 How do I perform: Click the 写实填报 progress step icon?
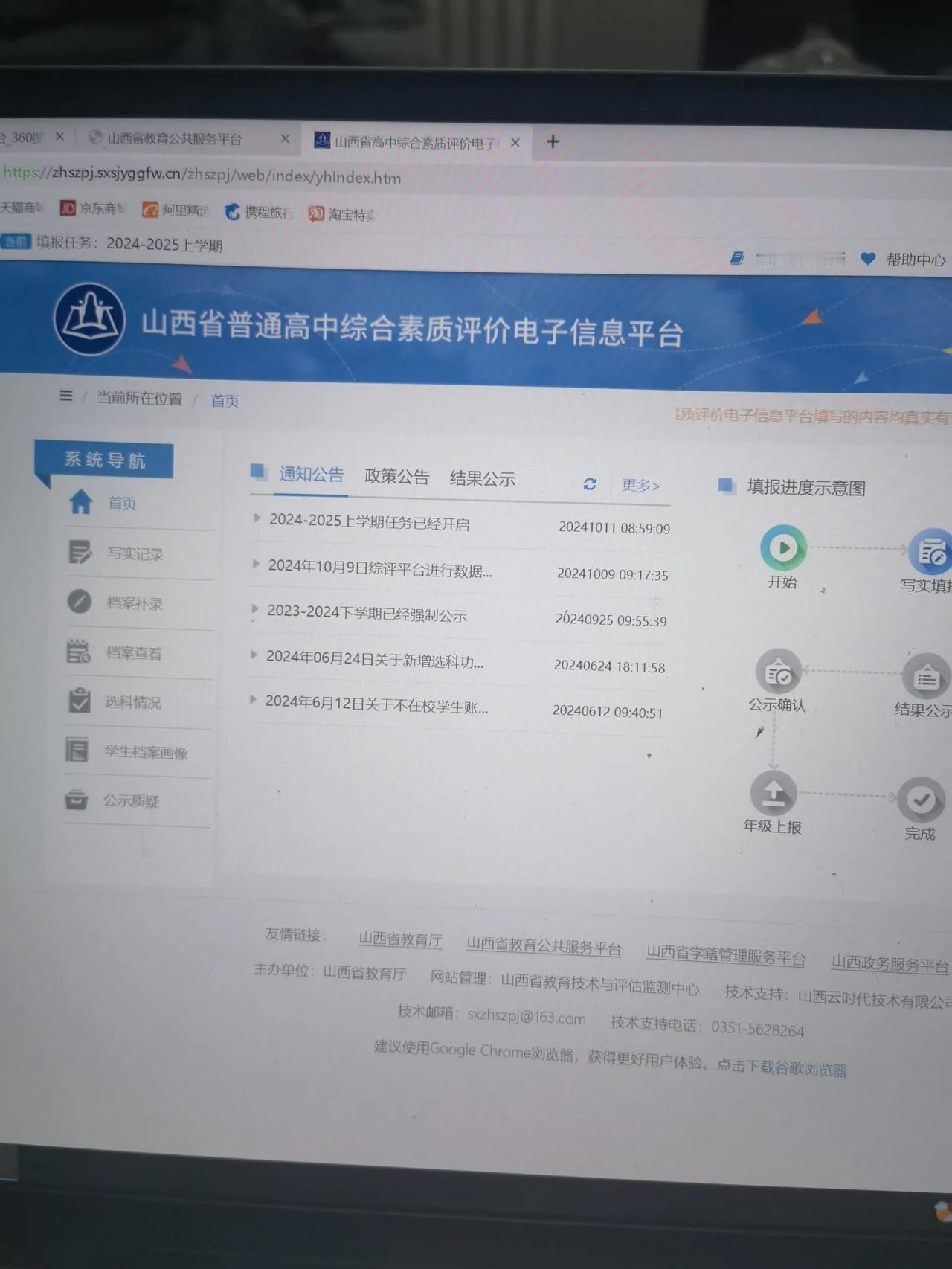click(x=931, y=553)
